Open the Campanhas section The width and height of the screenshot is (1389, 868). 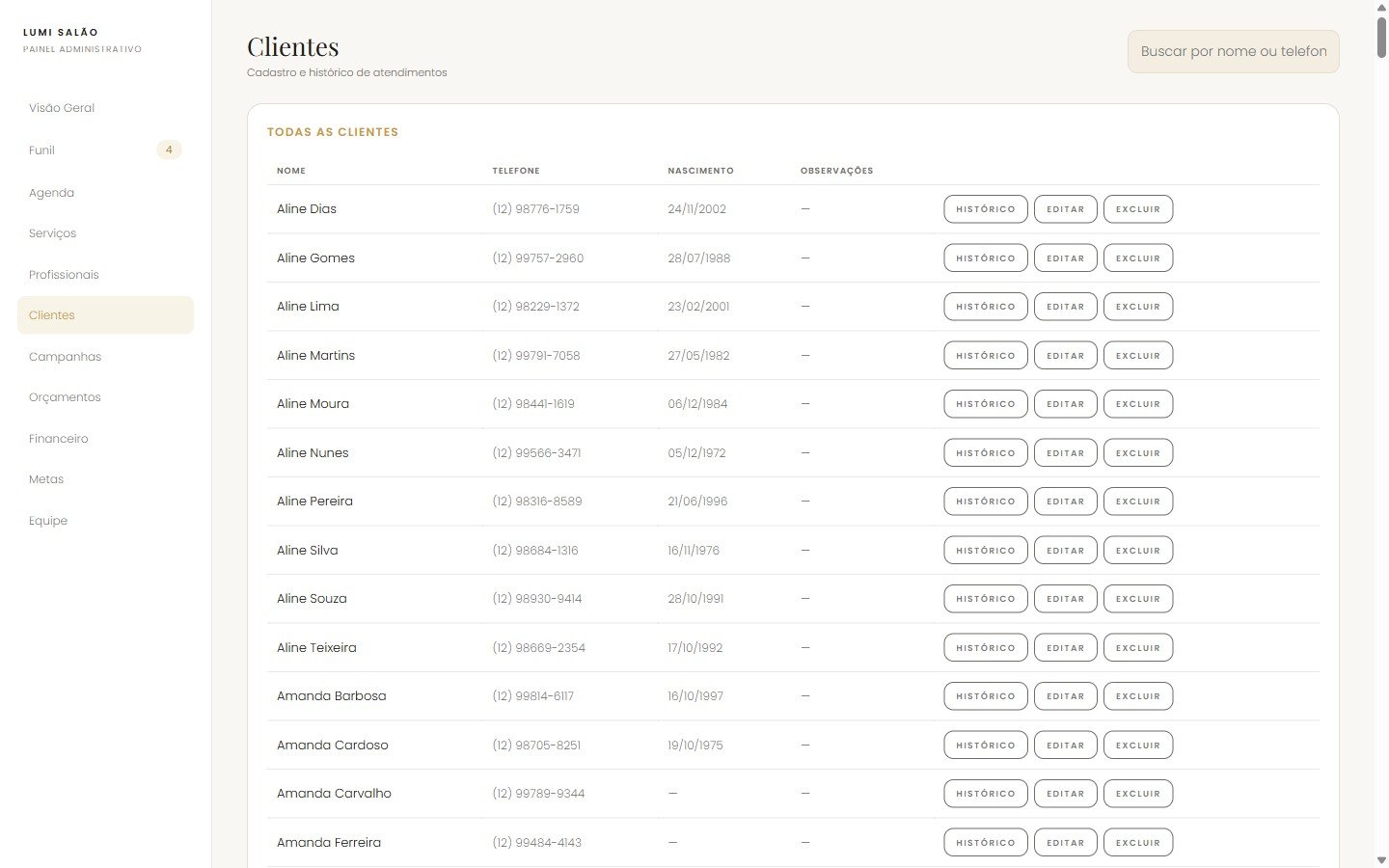coord(105,357)
